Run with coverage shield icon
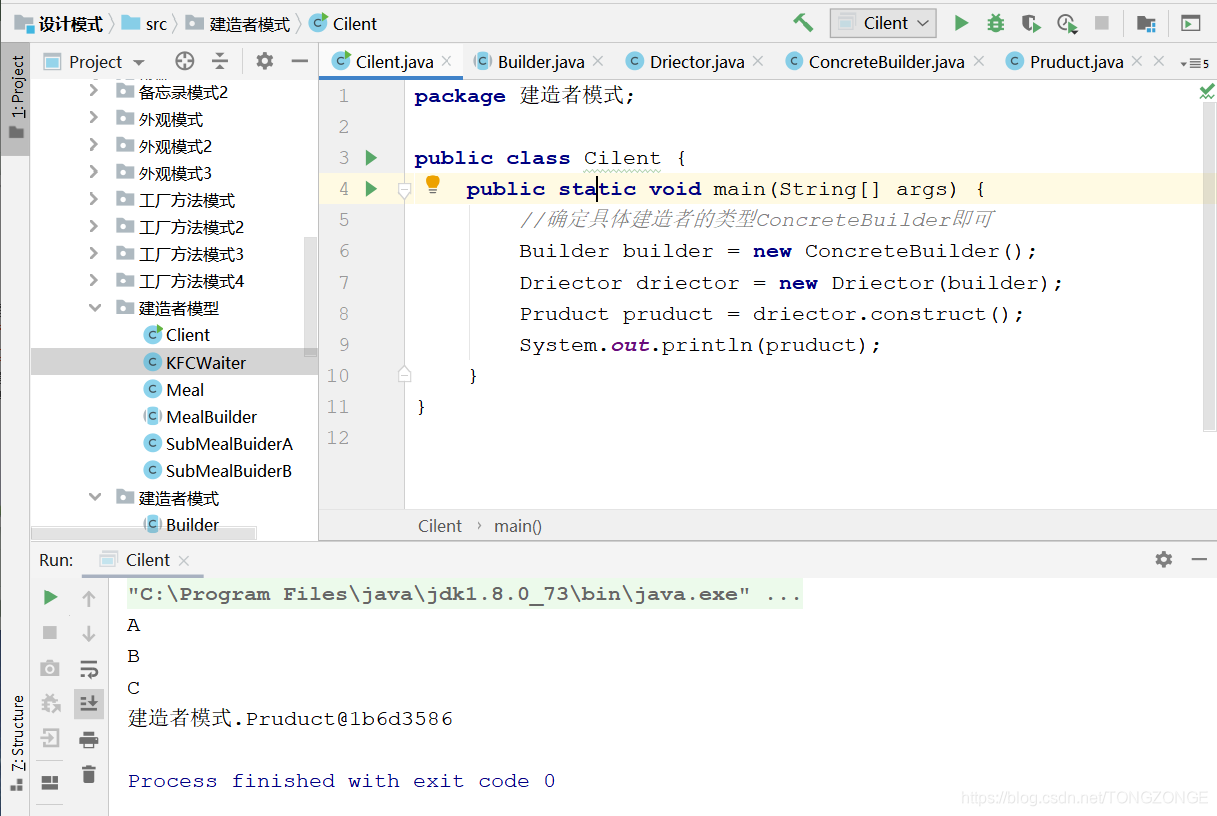Screen dimensions: 1217x816 coord(1031,23)
